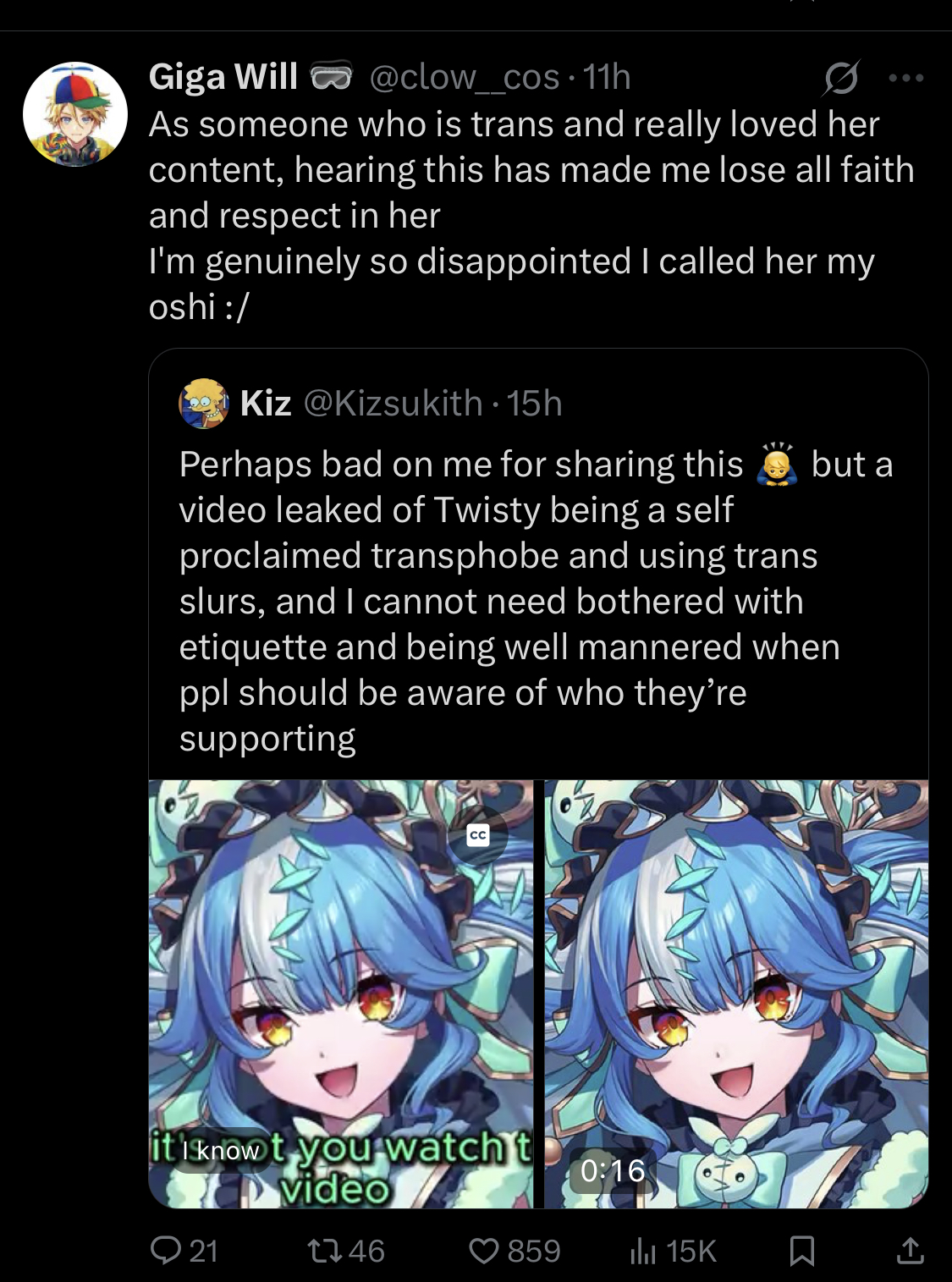The image size is (952, 1282).
Task: Open the Grok slash-circle icon on the post
Action: pos(841,78)
